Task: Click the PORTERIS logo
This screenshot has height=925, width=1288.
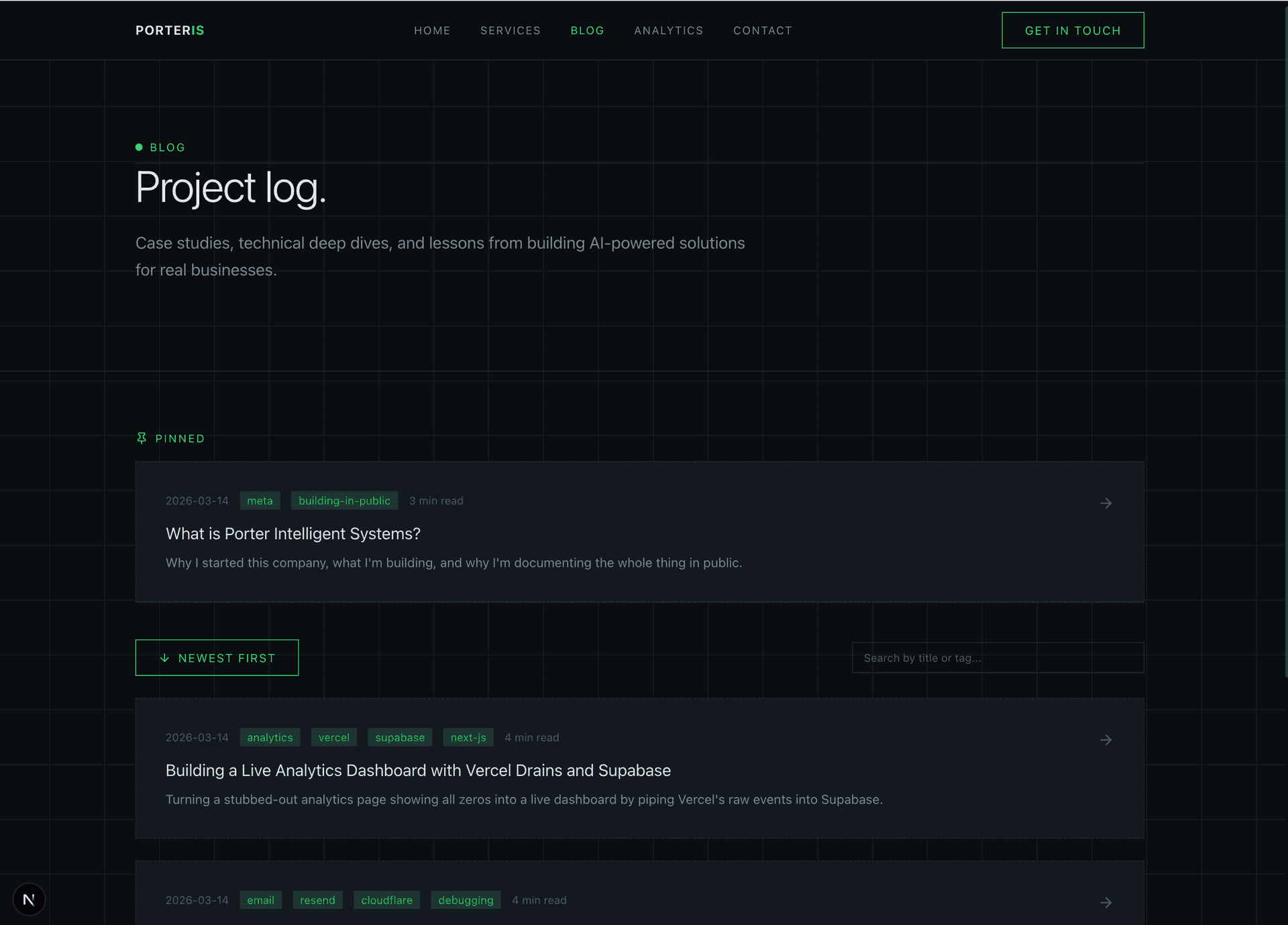Action: [169, 30]
